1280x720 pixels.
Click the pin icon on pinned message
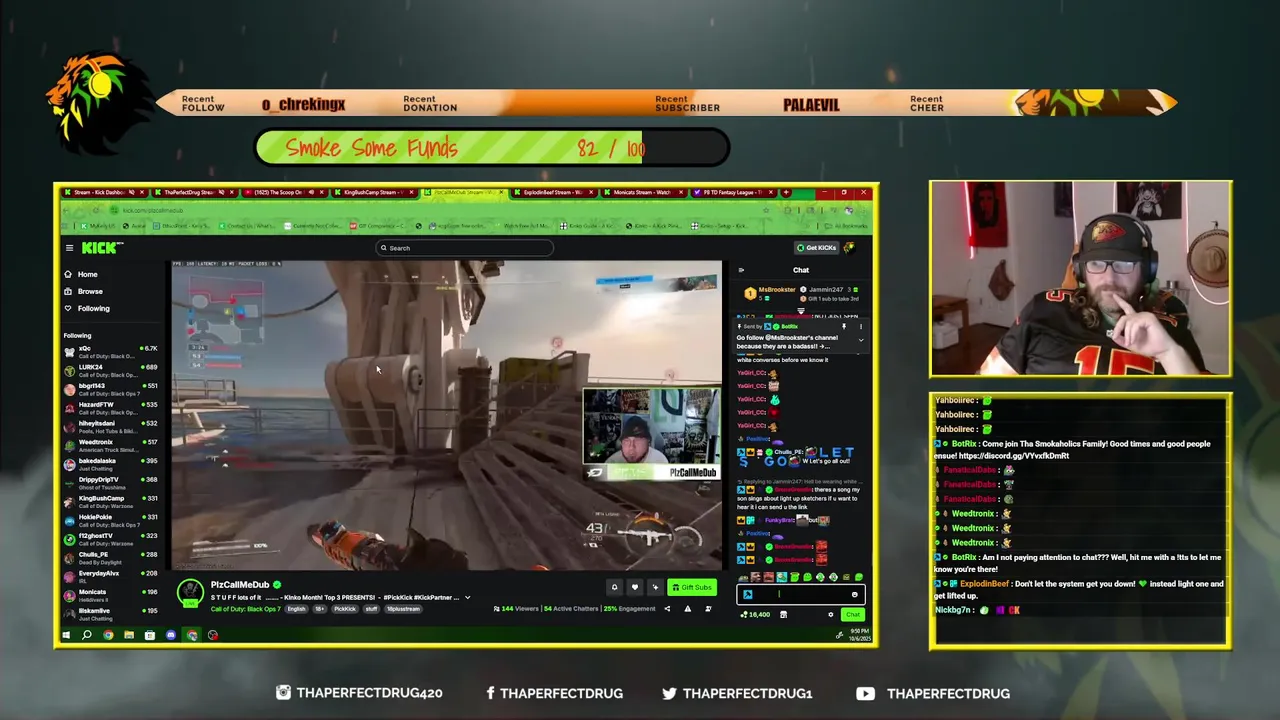click(843, 327)
